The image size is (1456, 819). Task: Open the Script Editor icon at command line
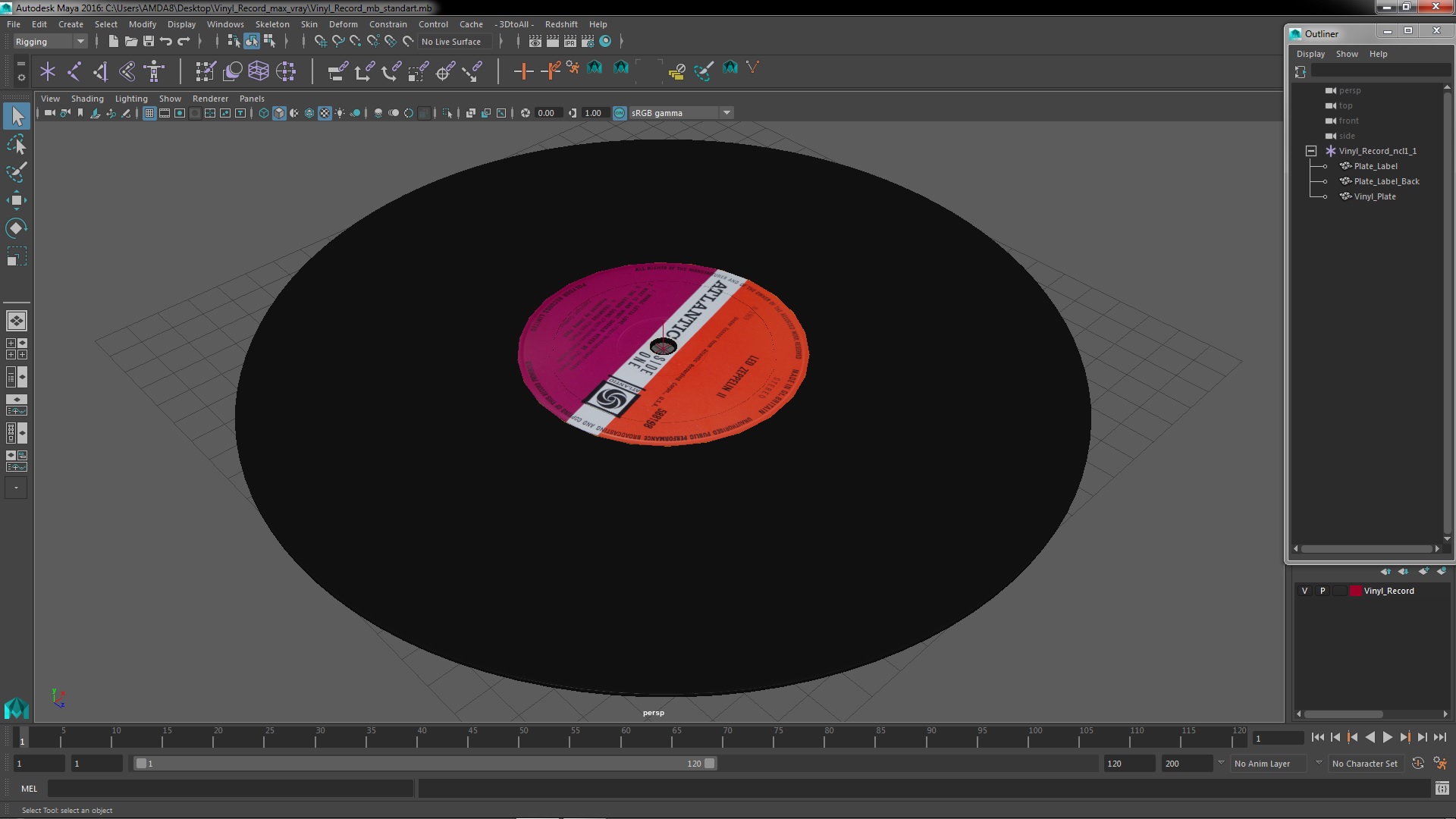click(x=1442, y=789)
